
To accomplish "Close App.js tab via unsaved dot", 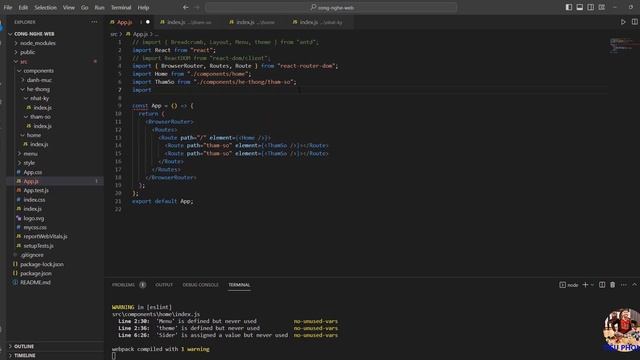I will 148,22.
